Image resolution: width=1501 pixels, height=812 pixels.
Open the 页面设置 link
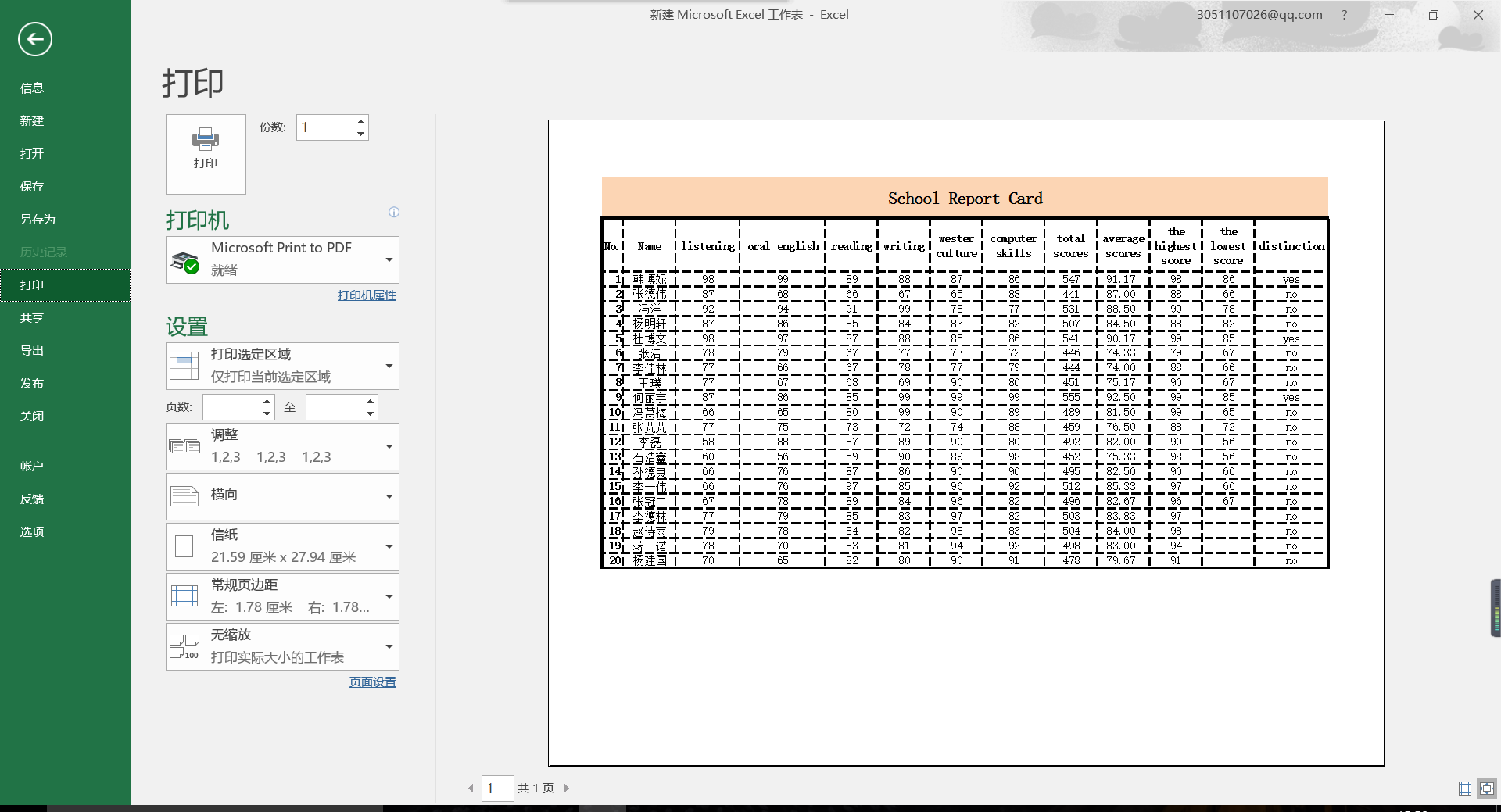click(x=372, y=681)
